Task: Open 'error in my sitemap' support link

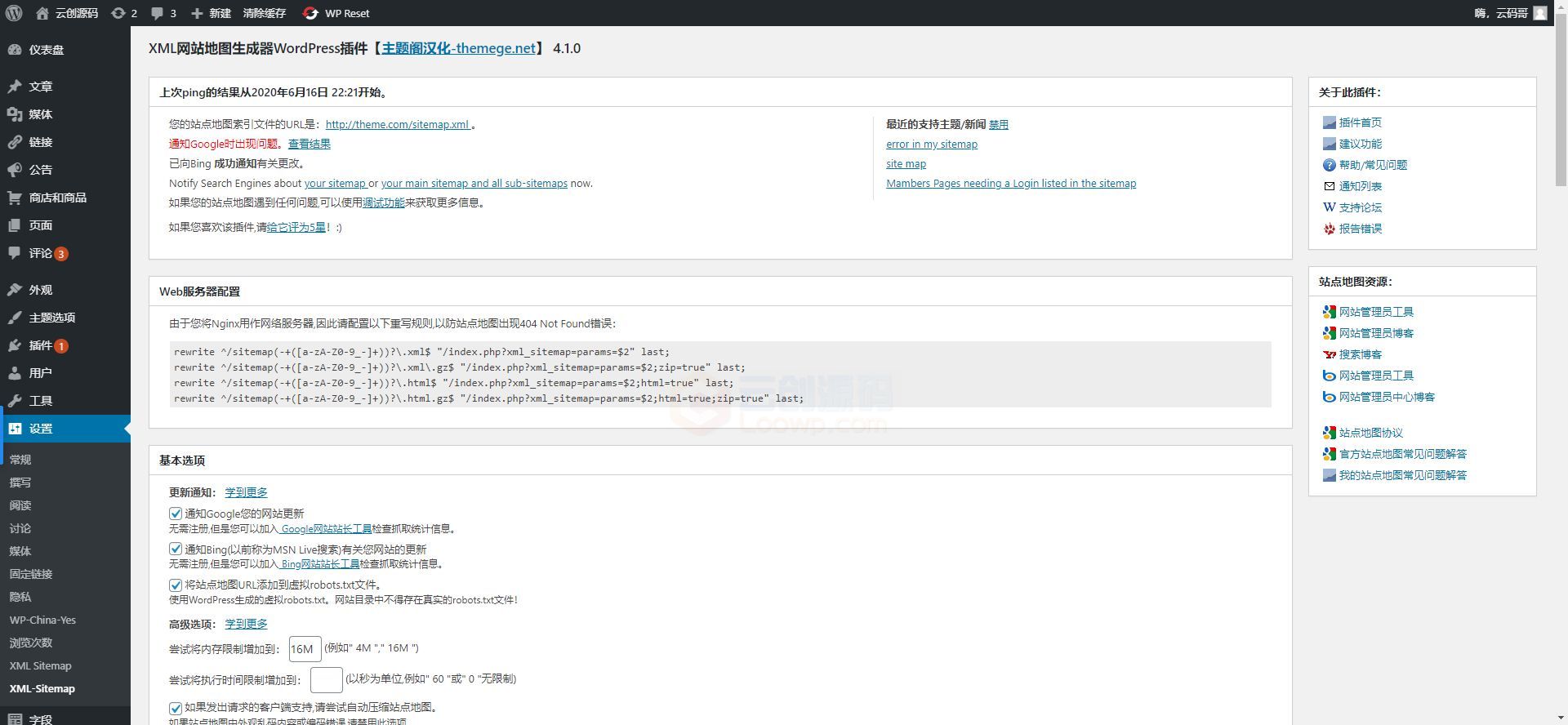Action: 932,145
